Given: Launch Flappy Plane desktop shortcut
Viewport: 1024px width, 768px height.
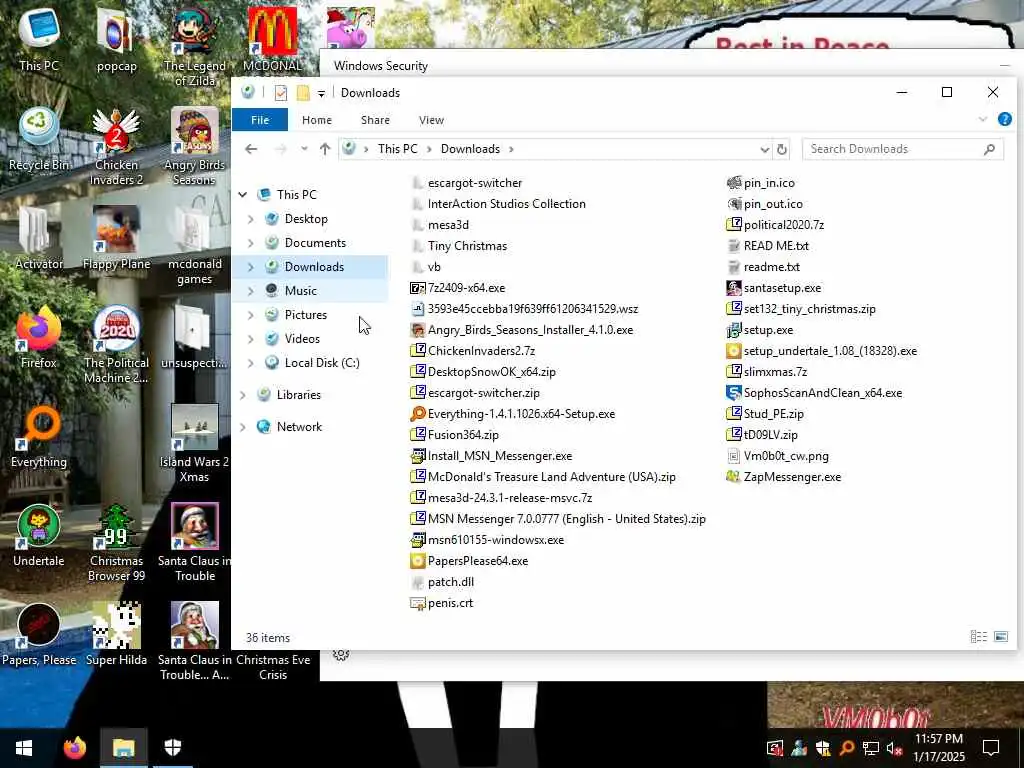Looking at the screenshot, I should (116, 238).
